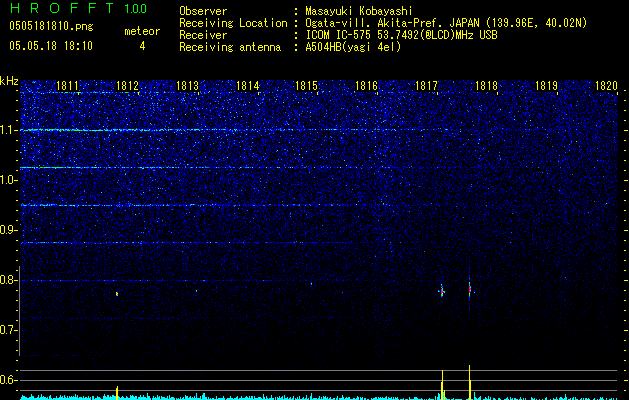Click the 1.0 kHz axis label
The height and width of the screenshot is (400, 629).
[8, 180]
